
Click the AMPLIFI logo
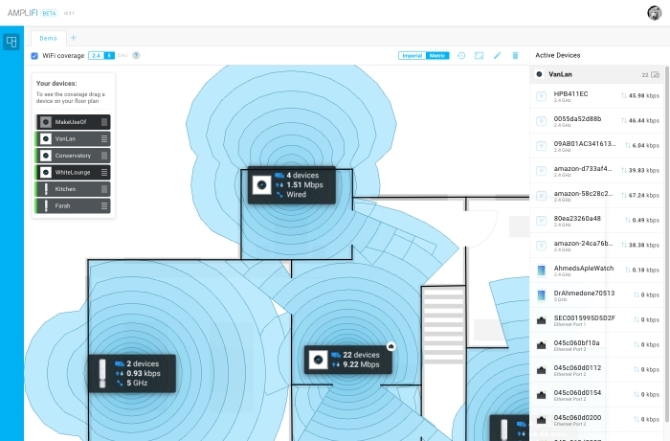[x=23, y=13]
